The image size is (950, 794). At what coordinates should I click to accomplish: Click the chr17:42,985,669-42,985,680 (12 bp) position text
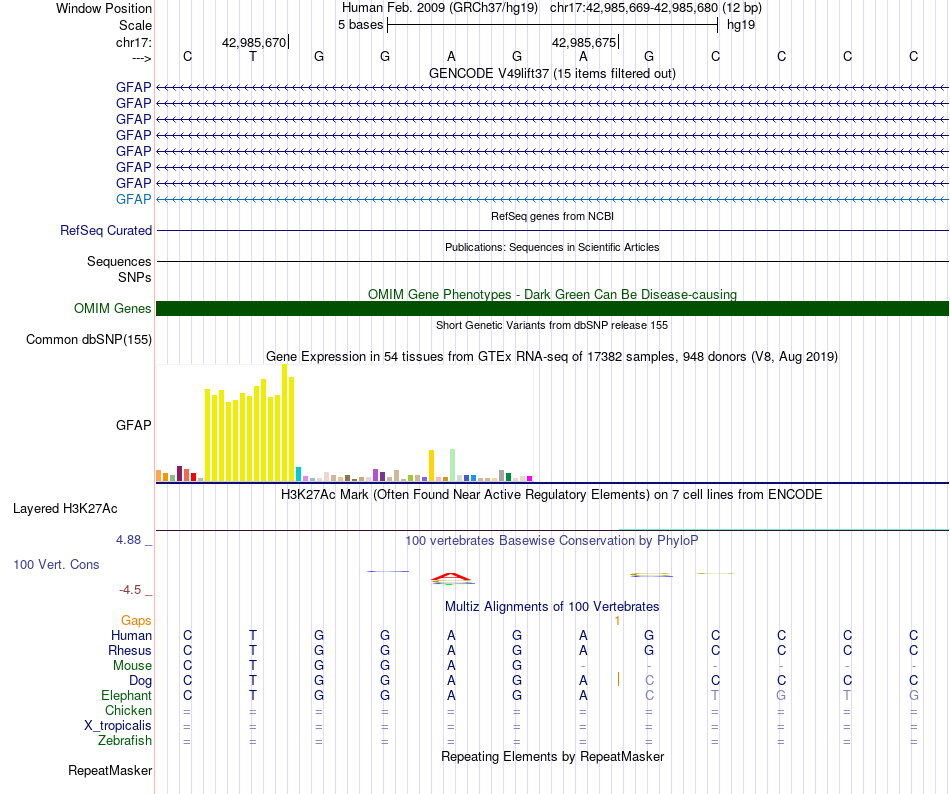coord(656,8)
